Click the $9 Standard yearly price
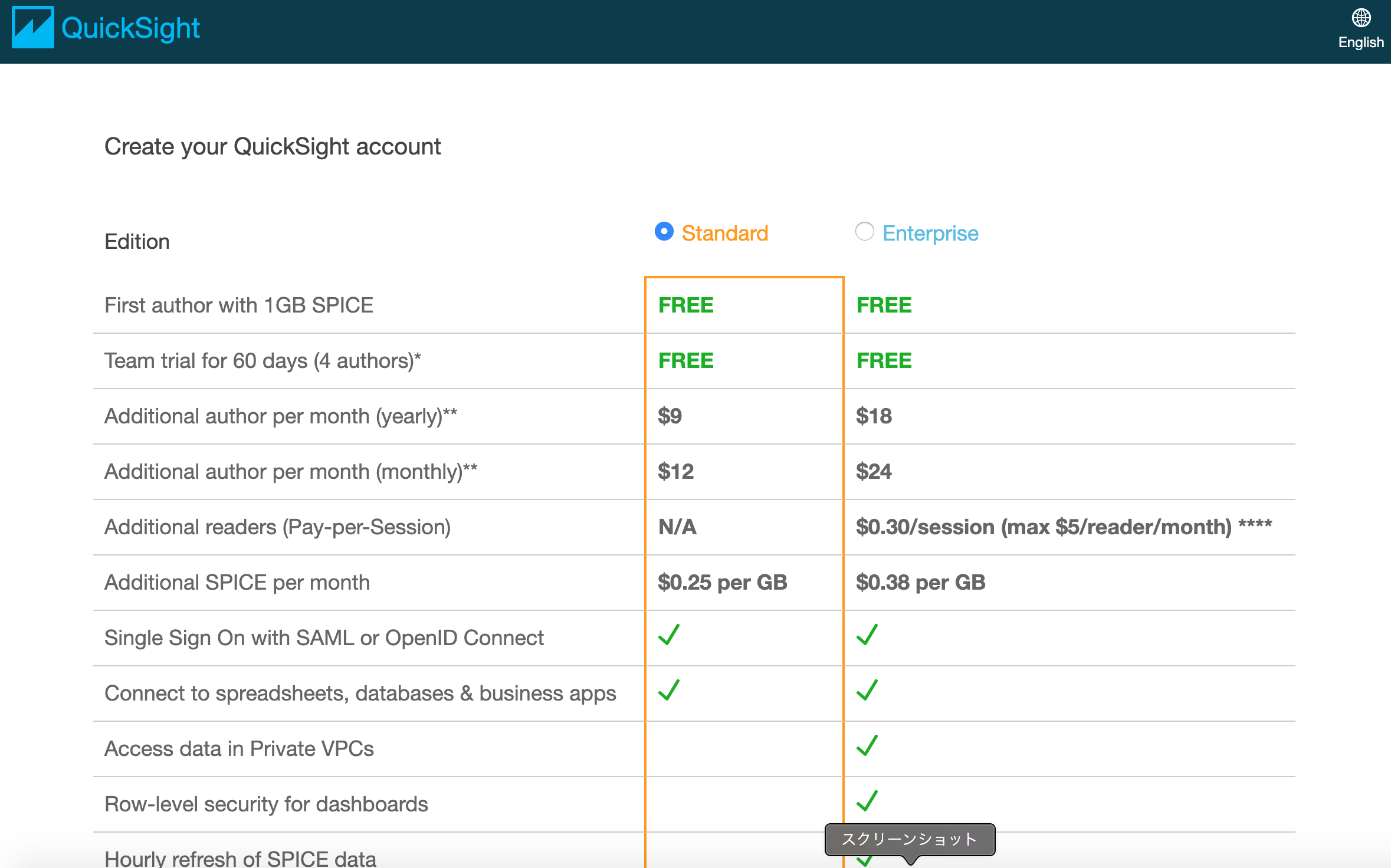The height and width of the screenshot is (868, 1391). tap(670, 416)
